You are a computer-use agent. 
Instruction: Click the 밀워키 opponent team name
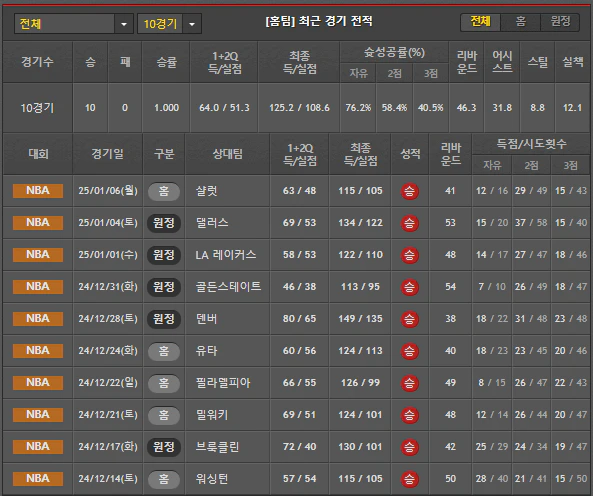[212, 415]
